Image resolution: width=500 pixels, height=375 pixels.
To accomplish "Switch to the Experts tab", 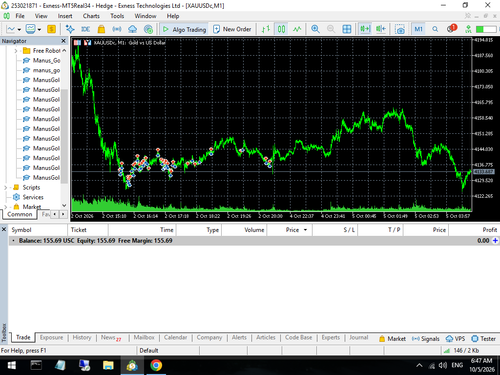I will [331, 337].
